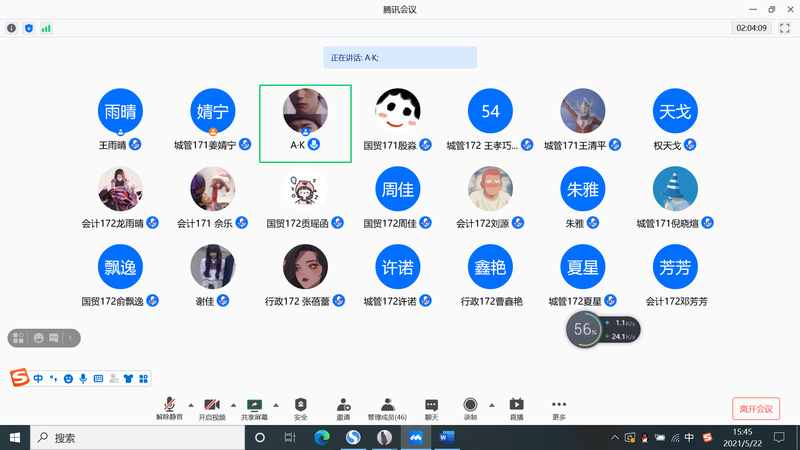Expand arrow beside 共享屏幕 share screen
Viewport: 800px width, 450px height.
pos(276,402)
